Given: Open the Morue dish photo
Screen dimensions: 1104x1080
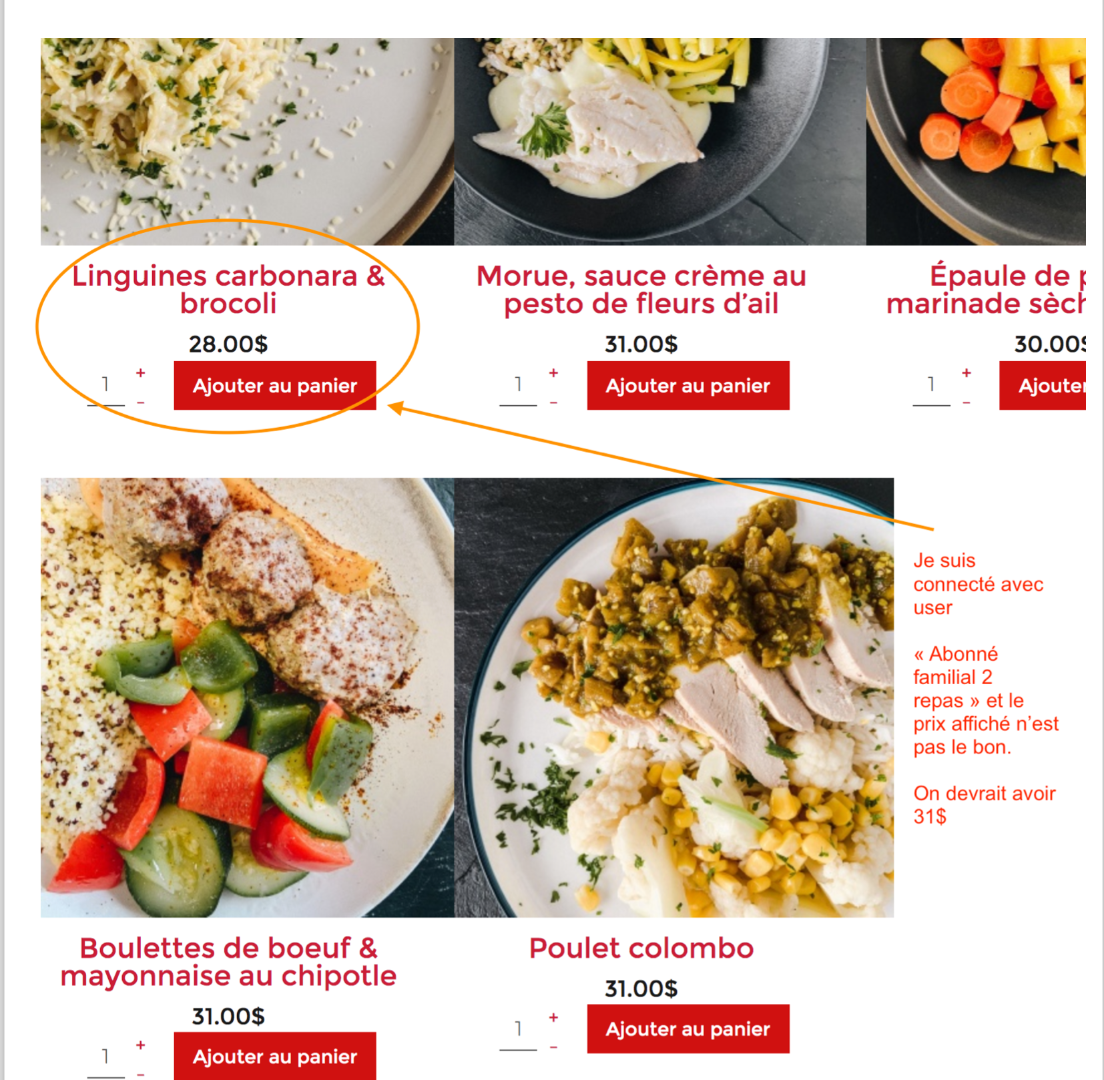Looking at the screenshot, I should (x=660, y=142).
